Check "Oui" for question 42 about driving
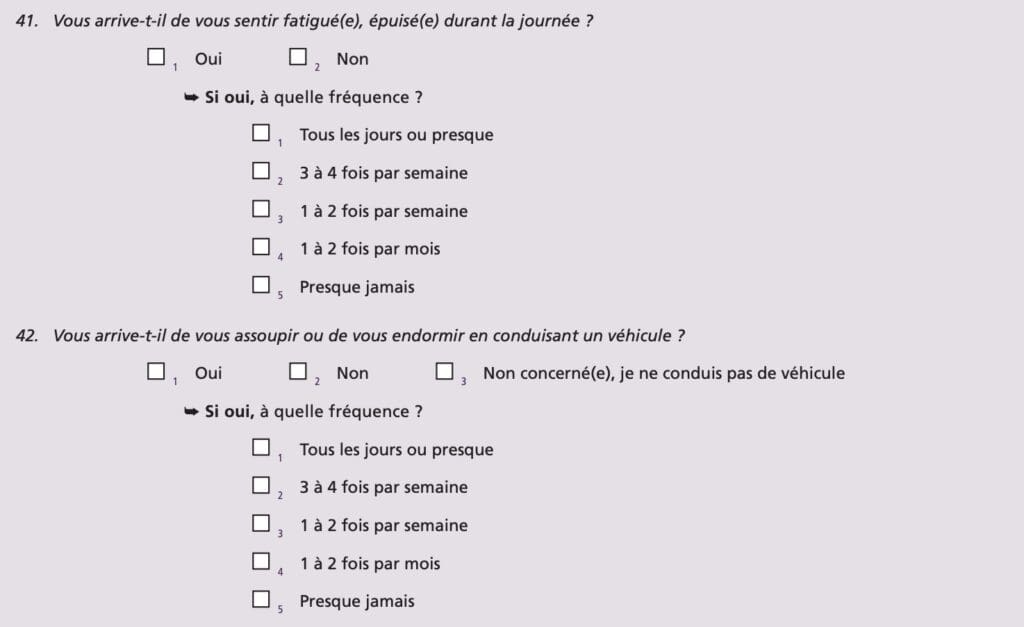The width and height of the screenshot is (1024, 627). (156, 372)
